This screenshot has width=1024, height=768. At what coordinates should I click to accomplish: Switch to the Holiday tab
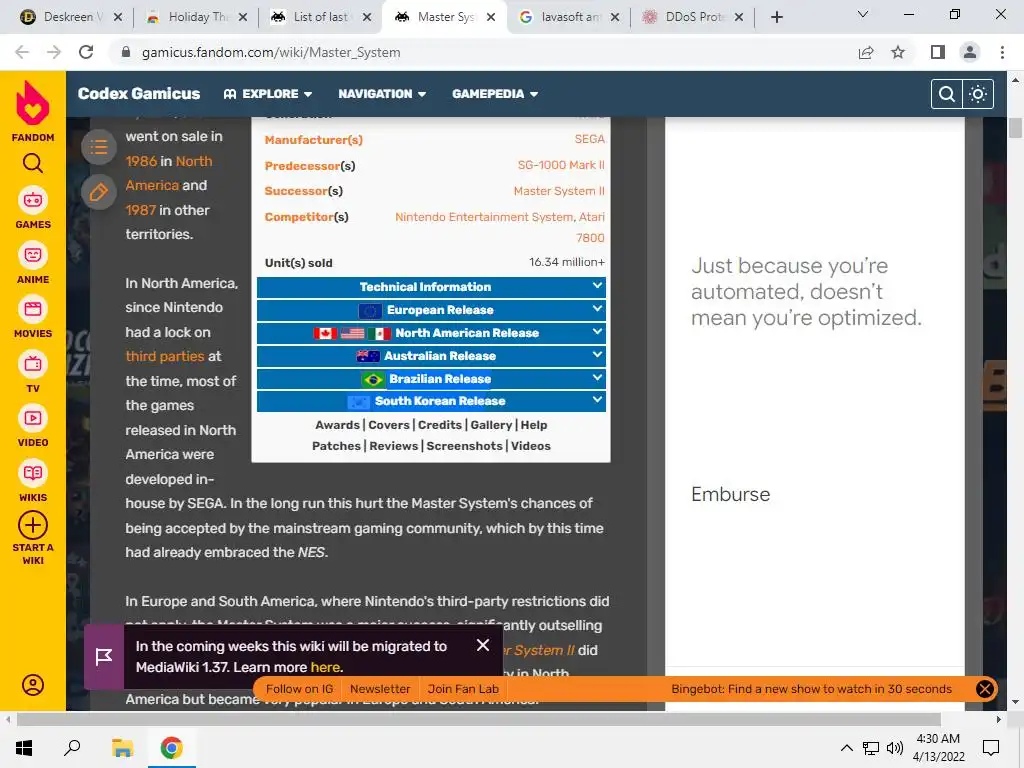[x=196, y=17]
